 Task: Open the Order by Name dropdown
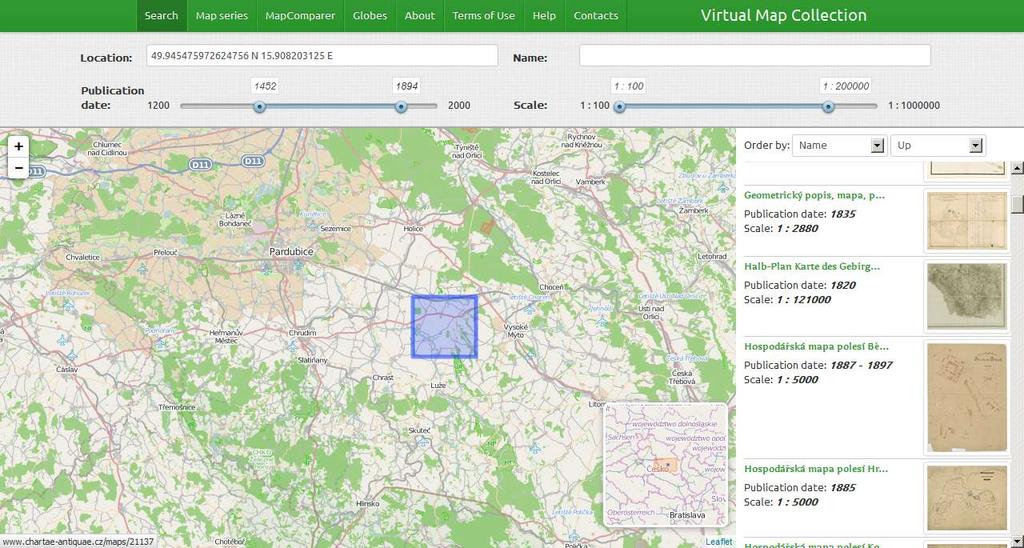click(839, 146)
